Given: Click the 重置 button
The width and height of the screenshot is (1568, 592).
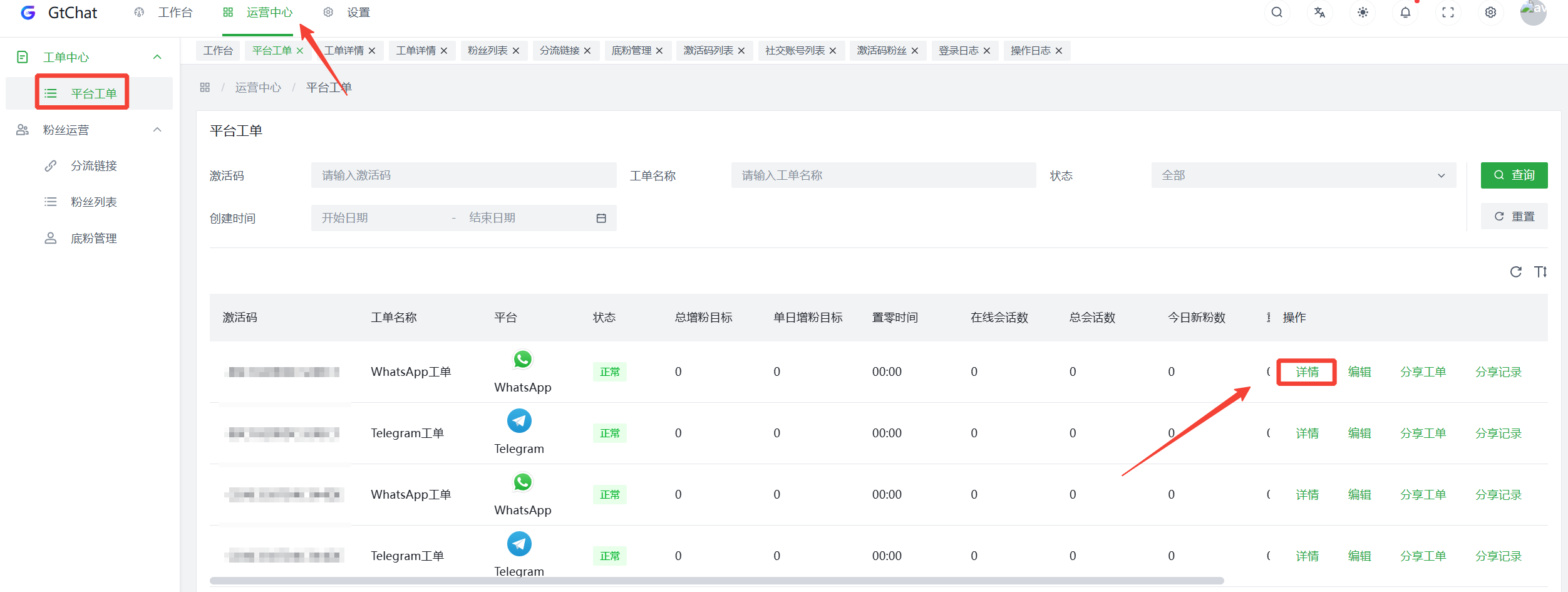Looking at the screenshot, I should (x=1514, y=217).
